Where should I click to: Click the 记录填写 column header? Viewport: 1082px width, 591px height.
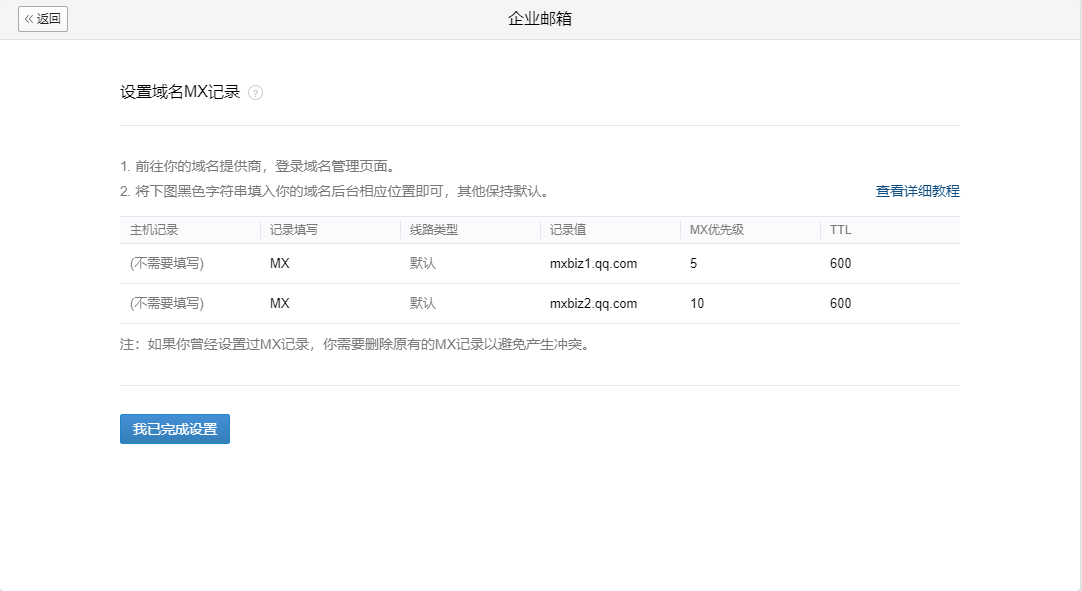(x=293, y=230)
